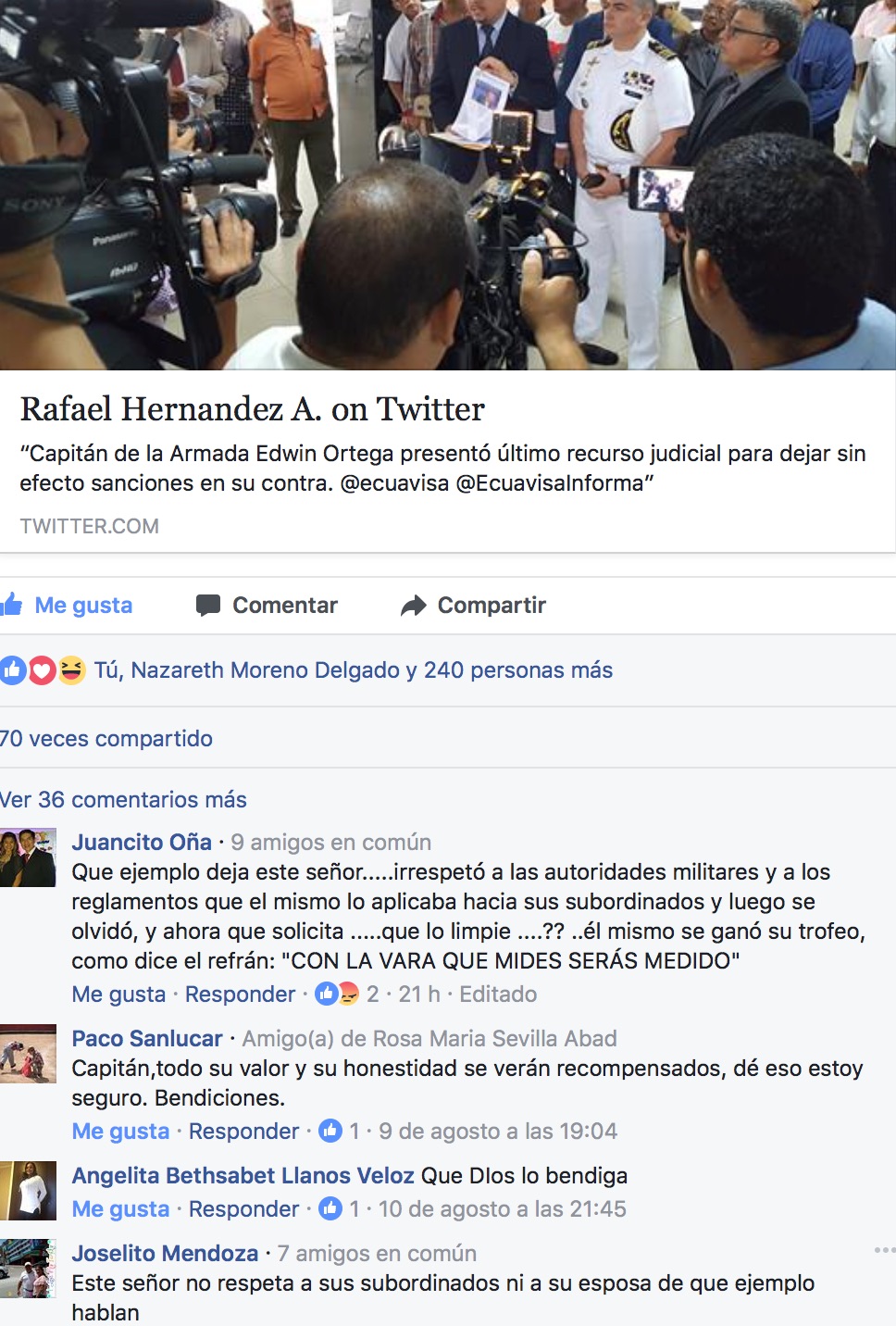Toggle Me gusta on Paco Sanlucar's comment
Image resolution: width=896 pixels, height=1326 pixels.
(x=120, y=1131)
